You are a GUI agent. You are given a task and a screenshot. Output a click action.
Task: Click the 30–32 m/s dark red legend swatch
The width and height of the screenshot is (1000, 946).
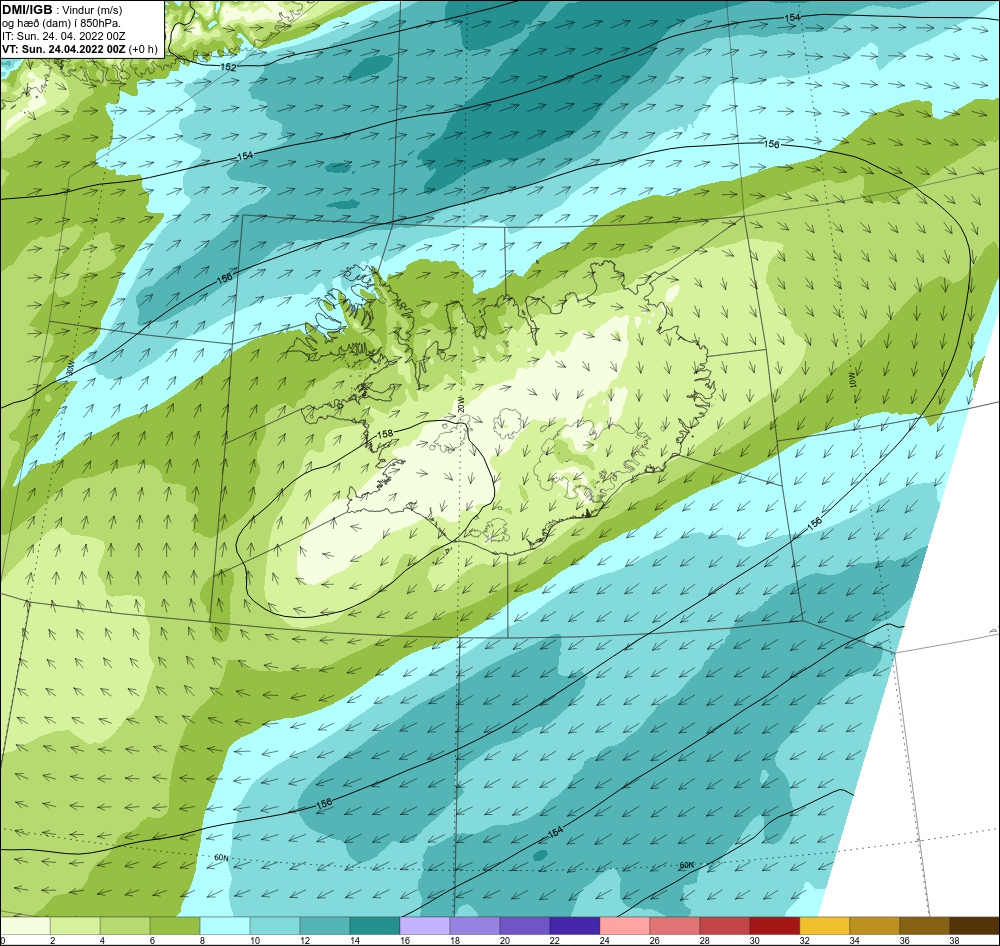(774, 926)
